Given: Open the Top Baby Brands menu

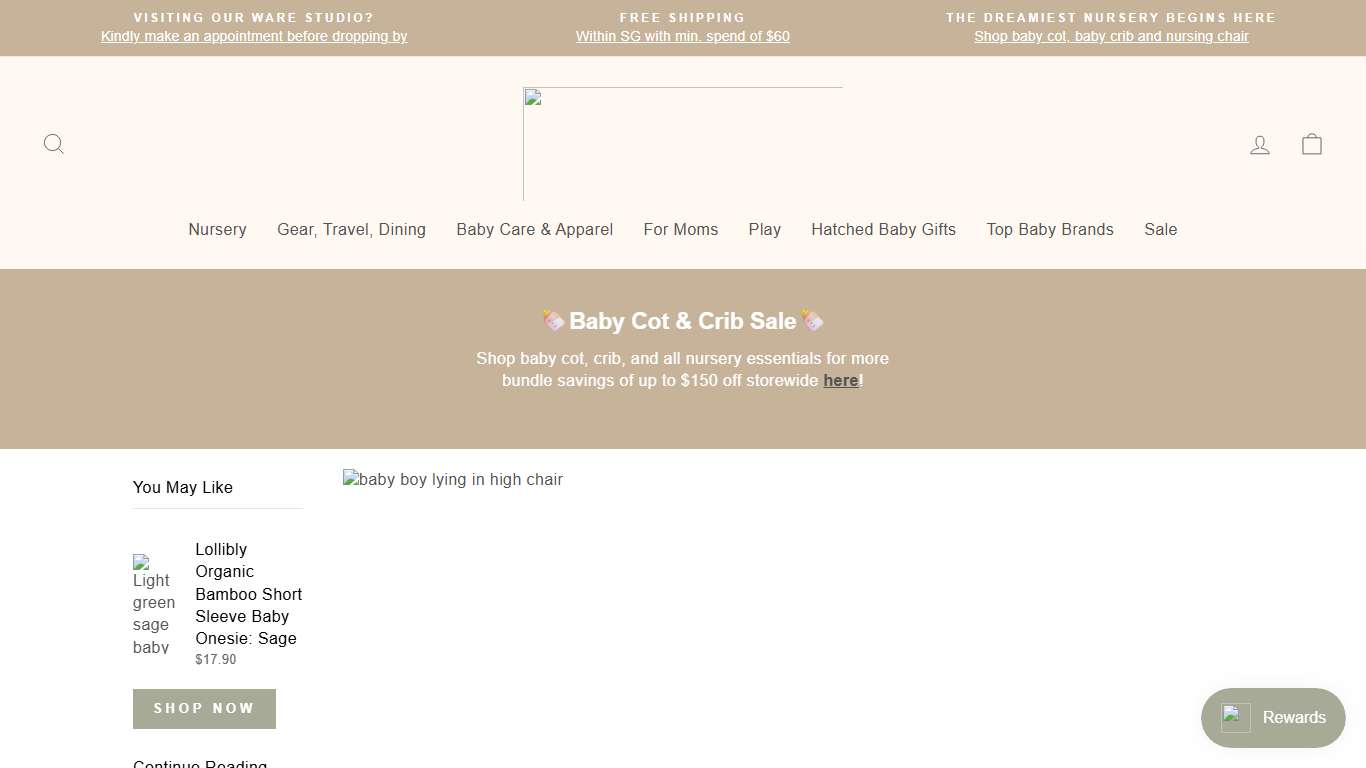Looking at the screenshot, I should [1050, 229].
